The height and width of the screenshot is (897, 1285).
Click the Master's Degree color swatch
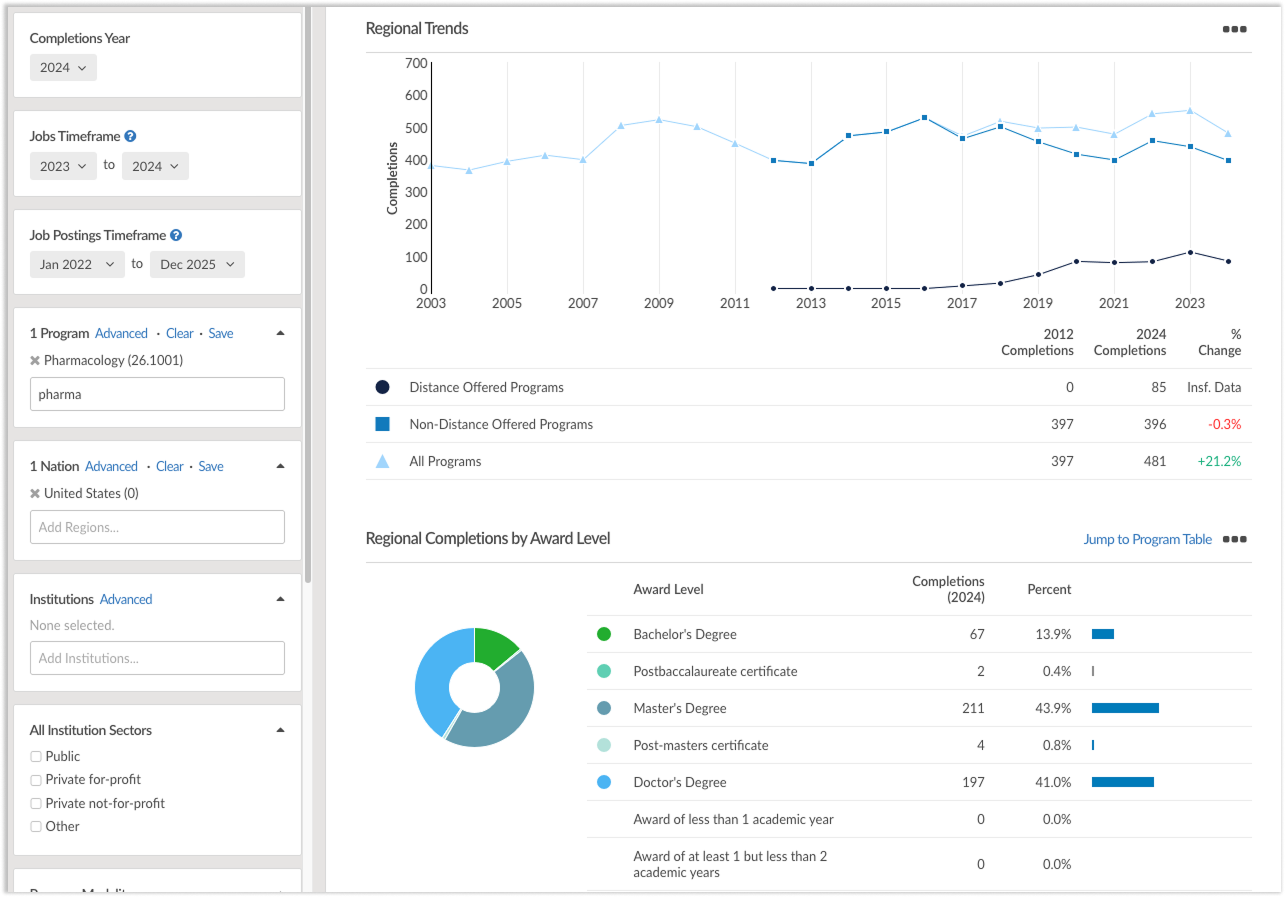[x=604, y=708]
